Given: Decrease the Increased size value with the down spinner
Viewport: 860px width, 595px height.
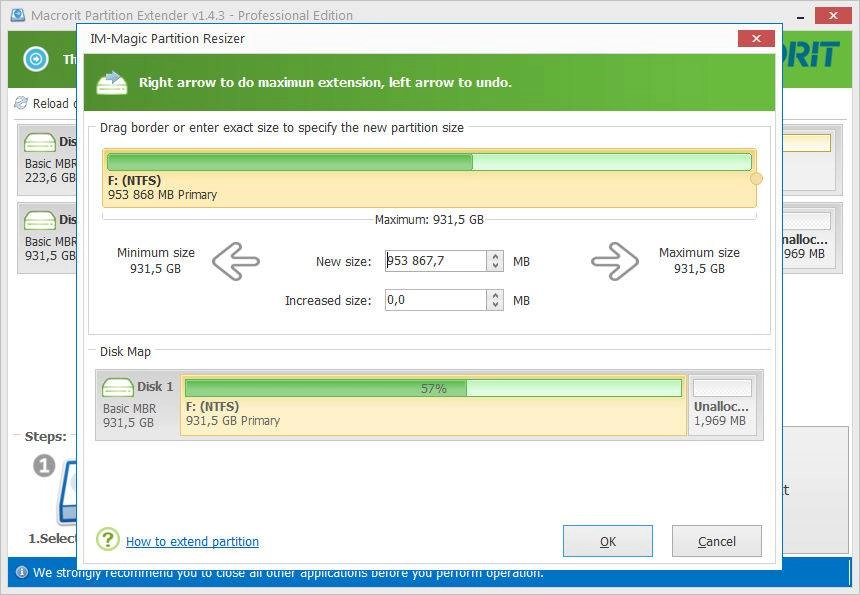Looking at the screenshot, I should coord(495,305).
